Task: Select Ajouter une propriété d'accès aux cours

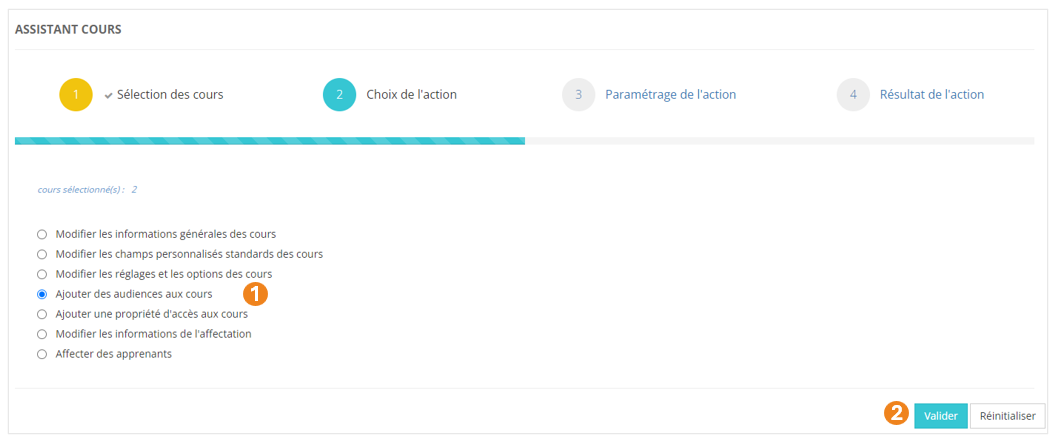Action: point(42,314)
